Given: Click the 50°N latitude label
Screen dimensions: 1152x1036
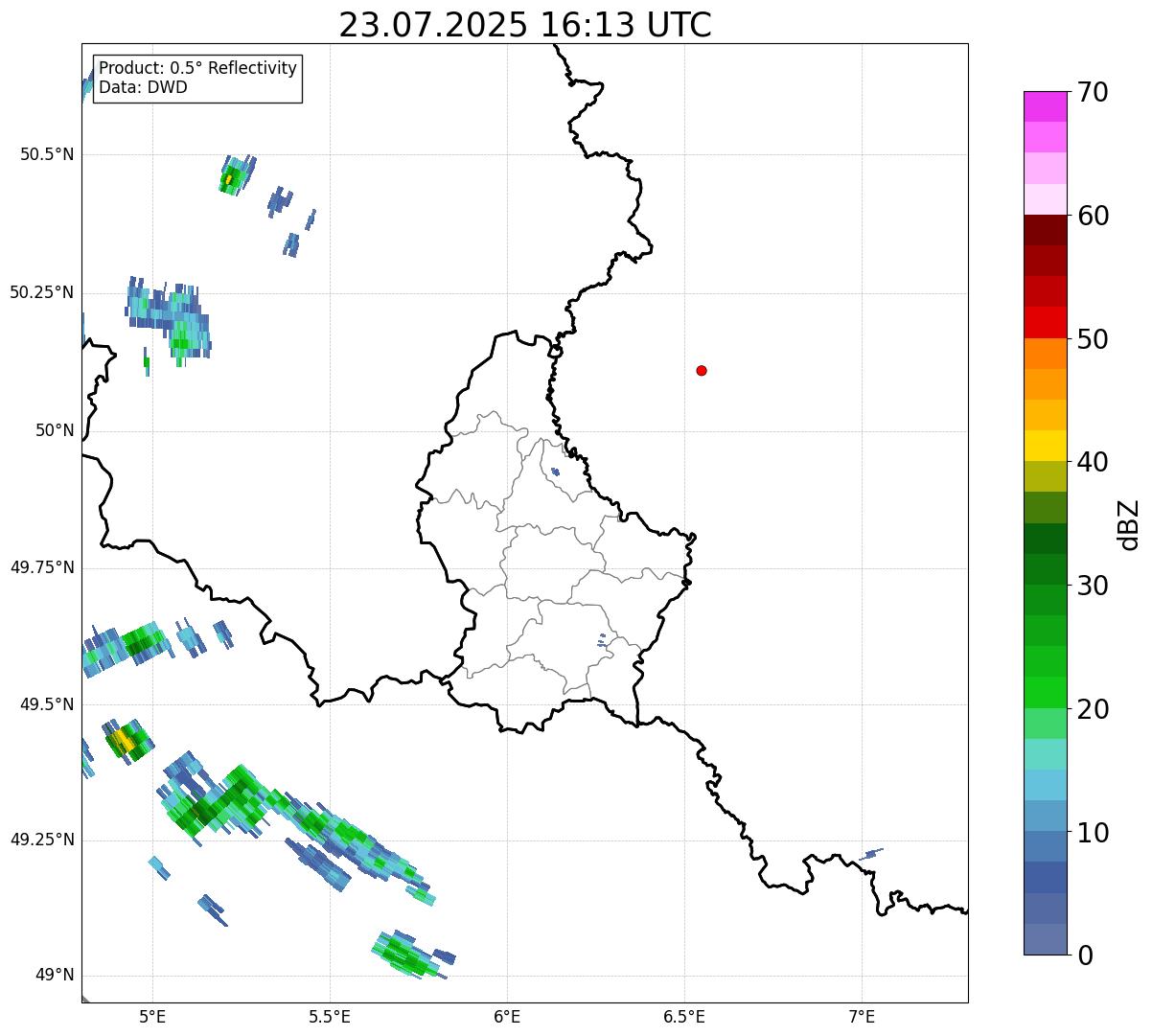Looking at the screenshot, I should point(54,431).
